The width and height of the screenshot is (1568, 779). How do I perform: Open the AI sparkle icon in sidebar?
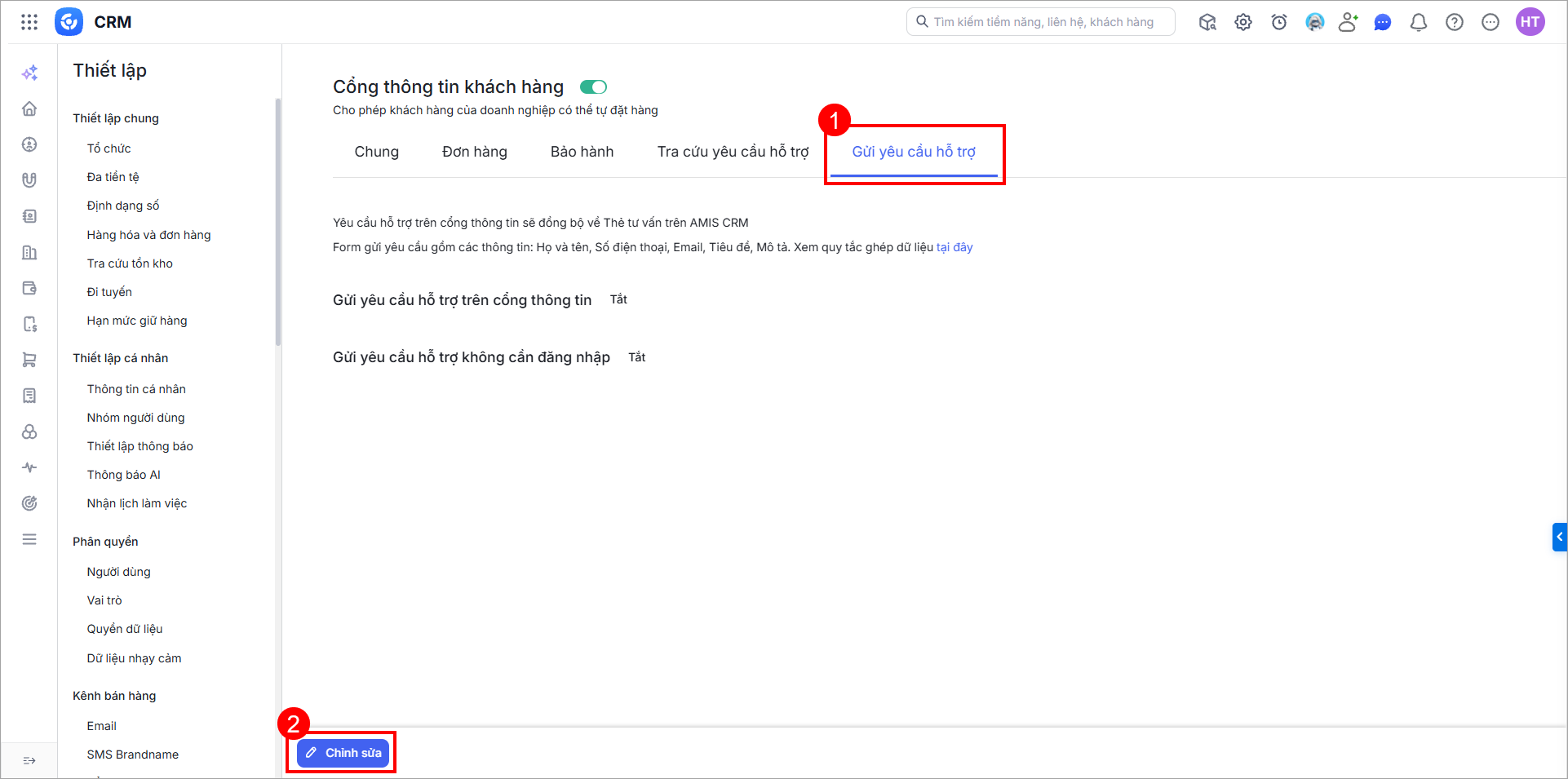click(x=29, y=73)
